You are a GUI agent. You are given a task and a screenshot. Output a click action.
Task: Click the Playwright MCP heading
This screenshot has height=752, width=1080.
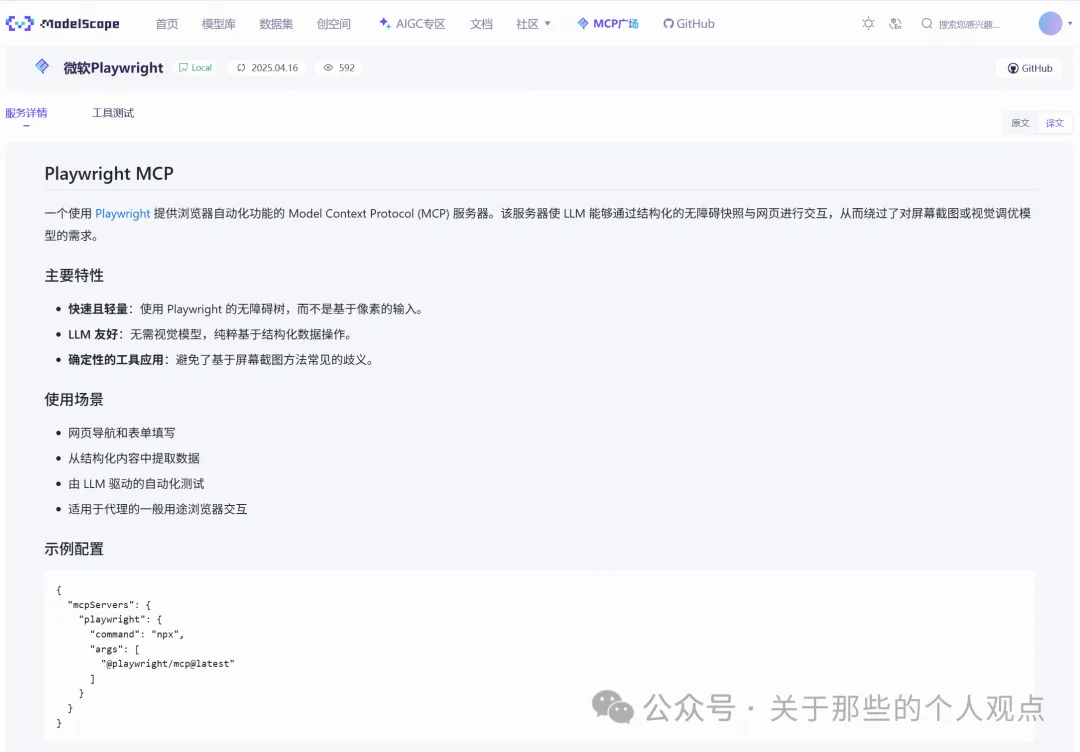pos(109,174)
